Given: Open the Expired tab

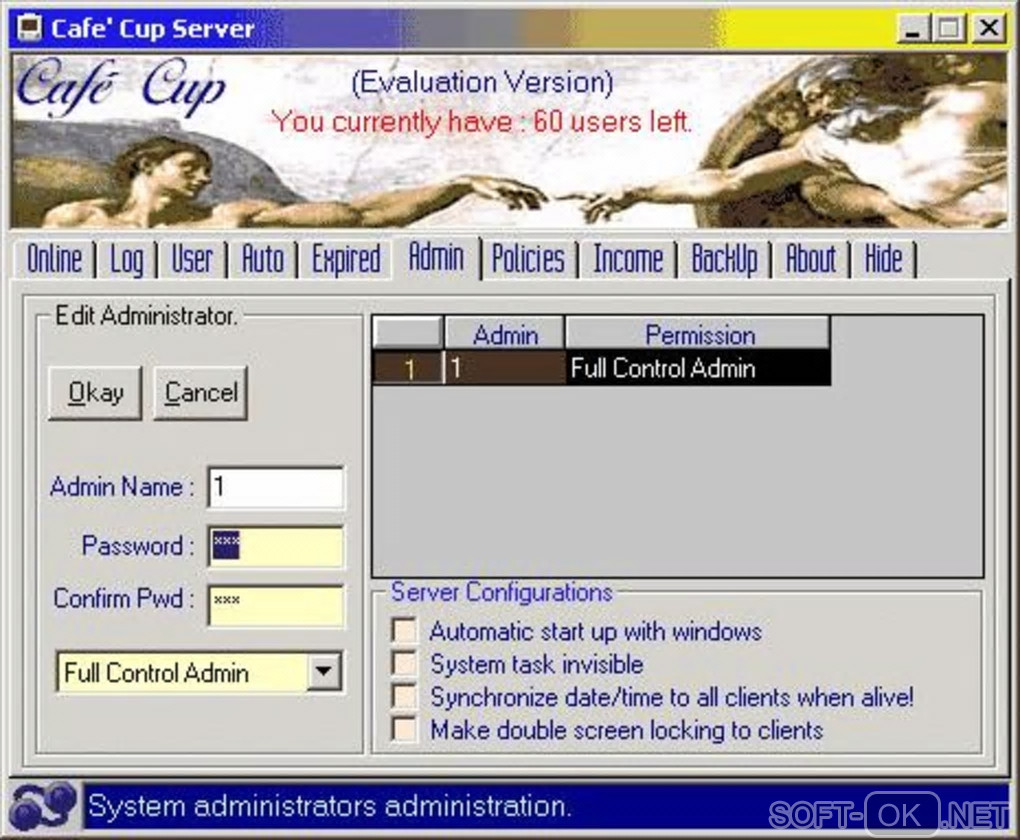Looking at the screenshot, I should (x=346, y=260).
